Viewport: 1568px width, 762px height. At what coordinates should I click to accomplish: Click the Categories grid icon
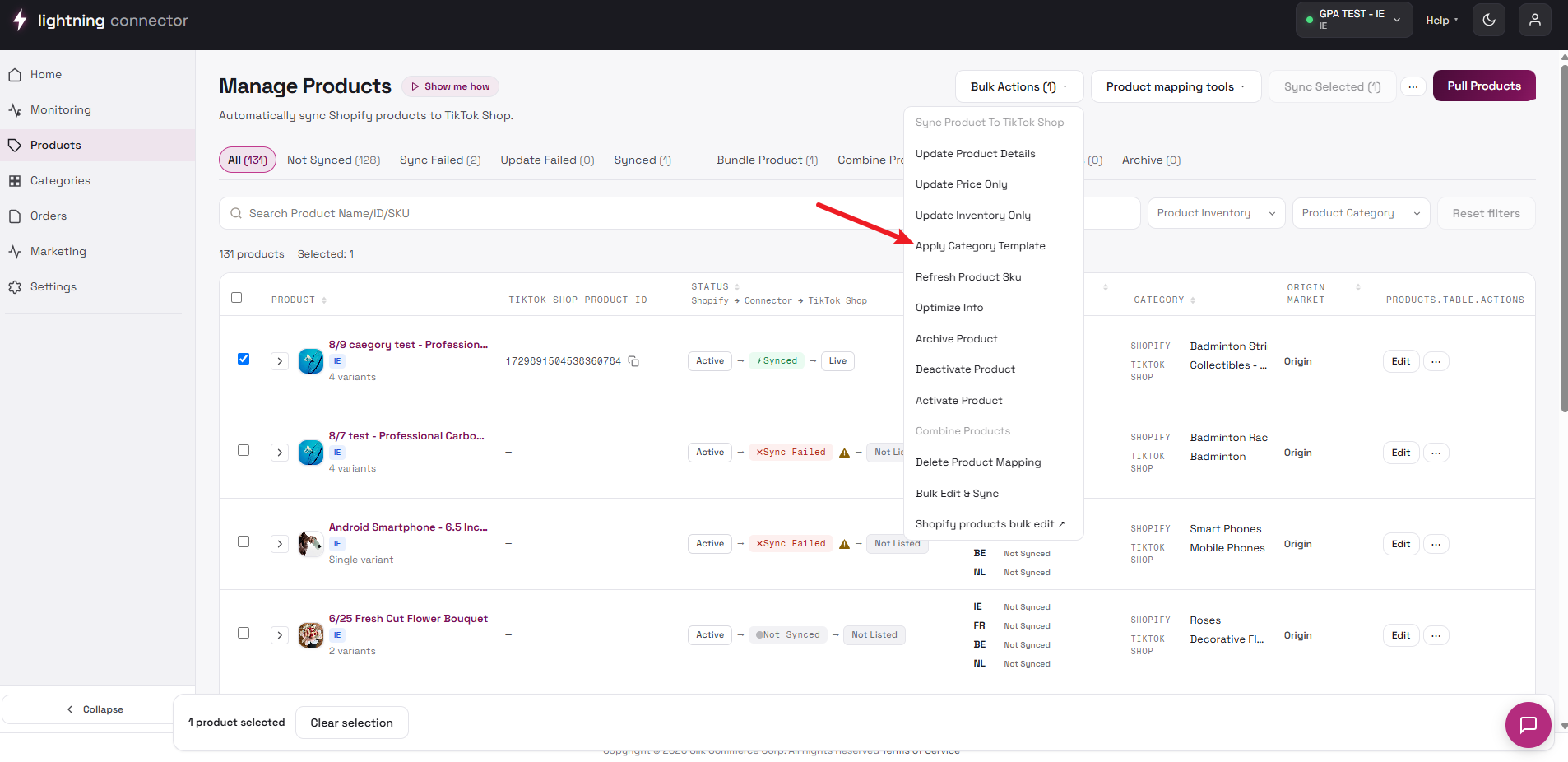pos(15,181)
